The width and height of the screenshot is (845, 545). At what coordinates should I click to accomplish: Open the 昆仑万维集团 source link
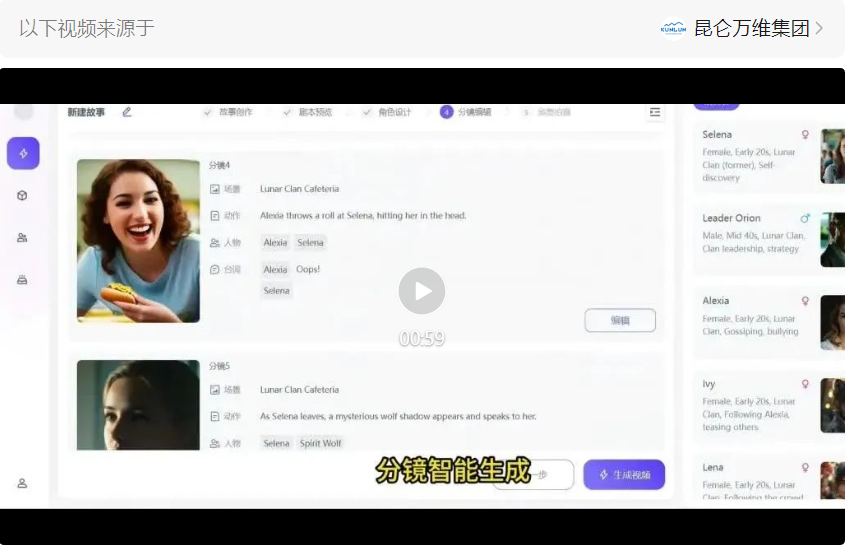[751, 28]
